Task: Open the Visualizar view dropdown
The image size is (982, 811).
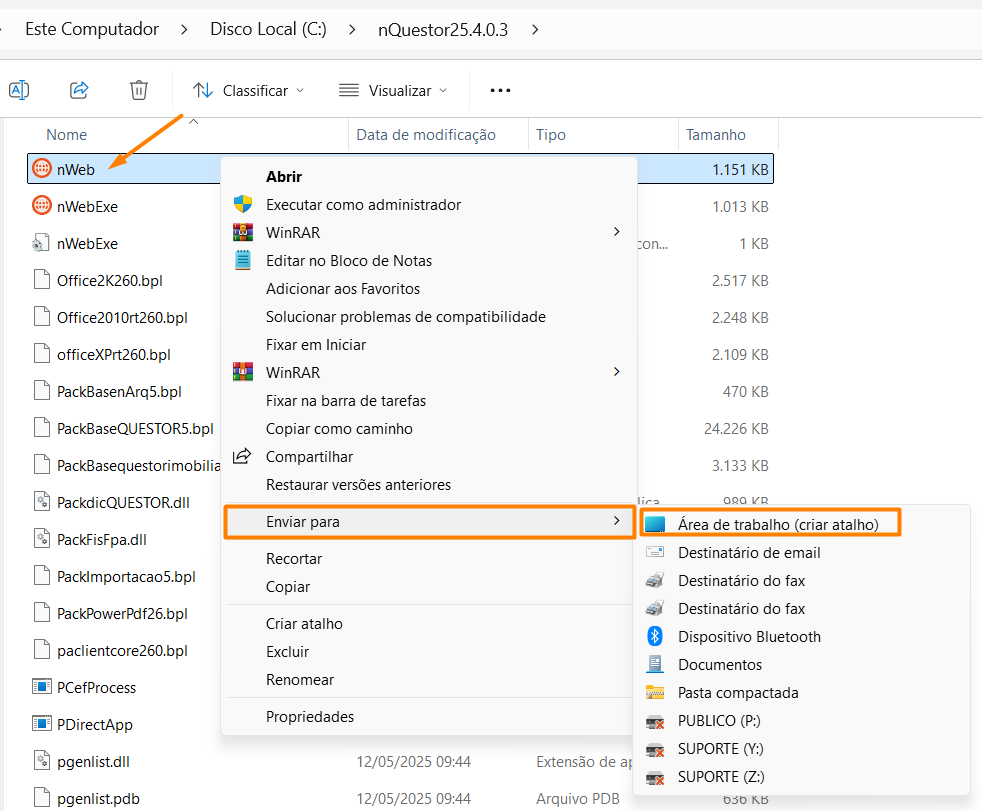Action: coord(393,90)
